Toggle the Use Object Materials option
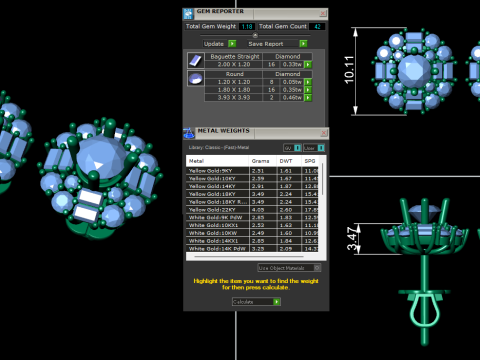The image size is (480, 360). click(289, 268)
